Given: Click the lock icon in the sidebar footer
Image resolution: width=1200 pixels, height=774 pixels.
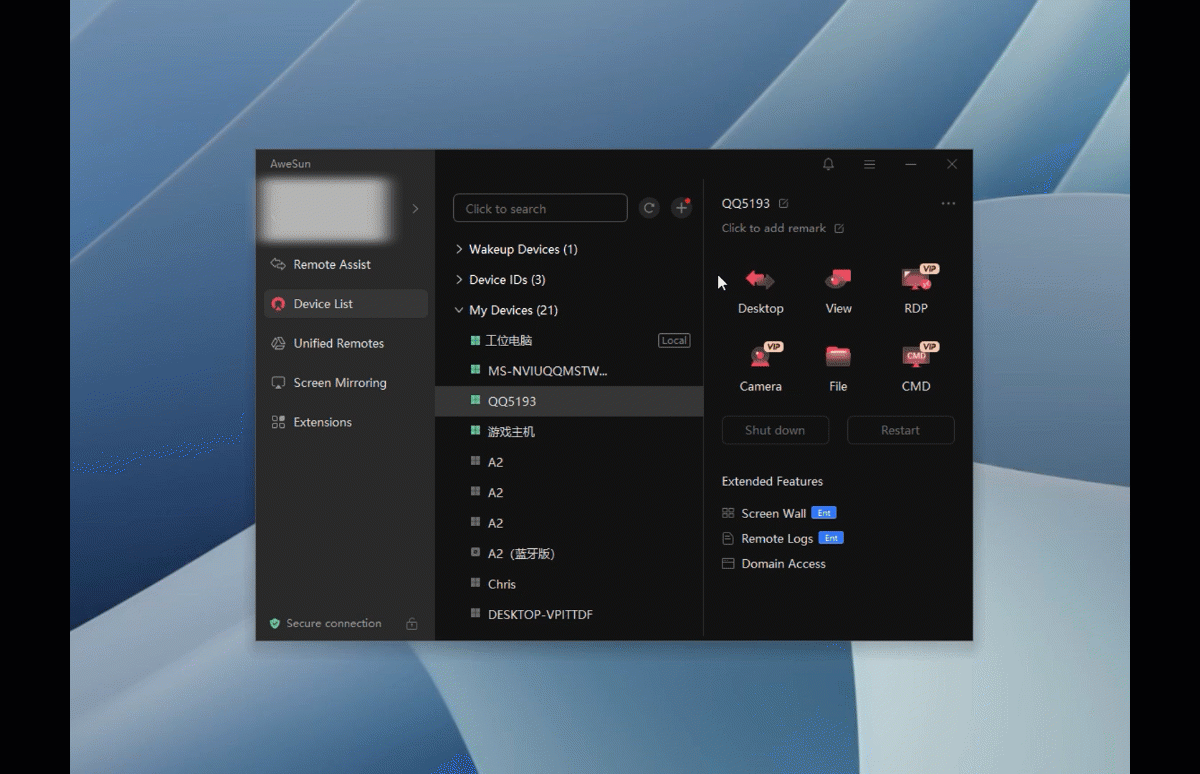Looking at the screenshot, I should coord(411,624).
